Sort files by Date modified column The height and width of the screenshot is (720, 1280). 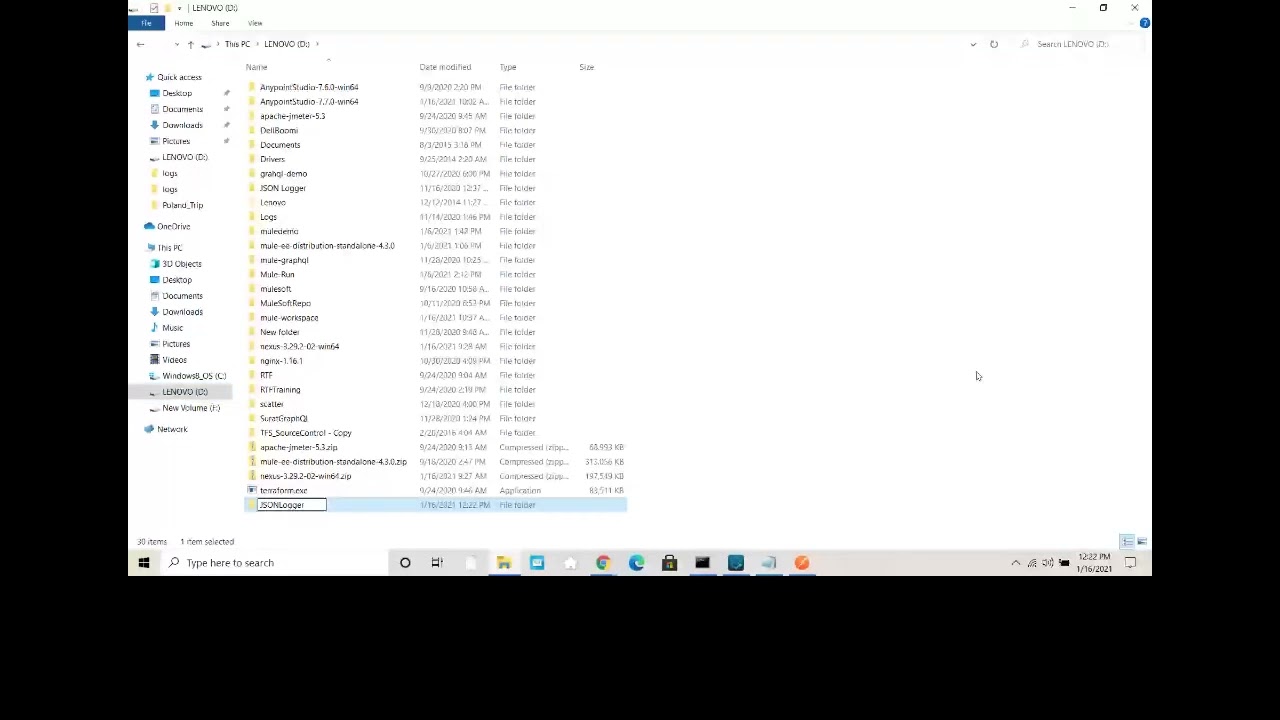coord(445,67)
